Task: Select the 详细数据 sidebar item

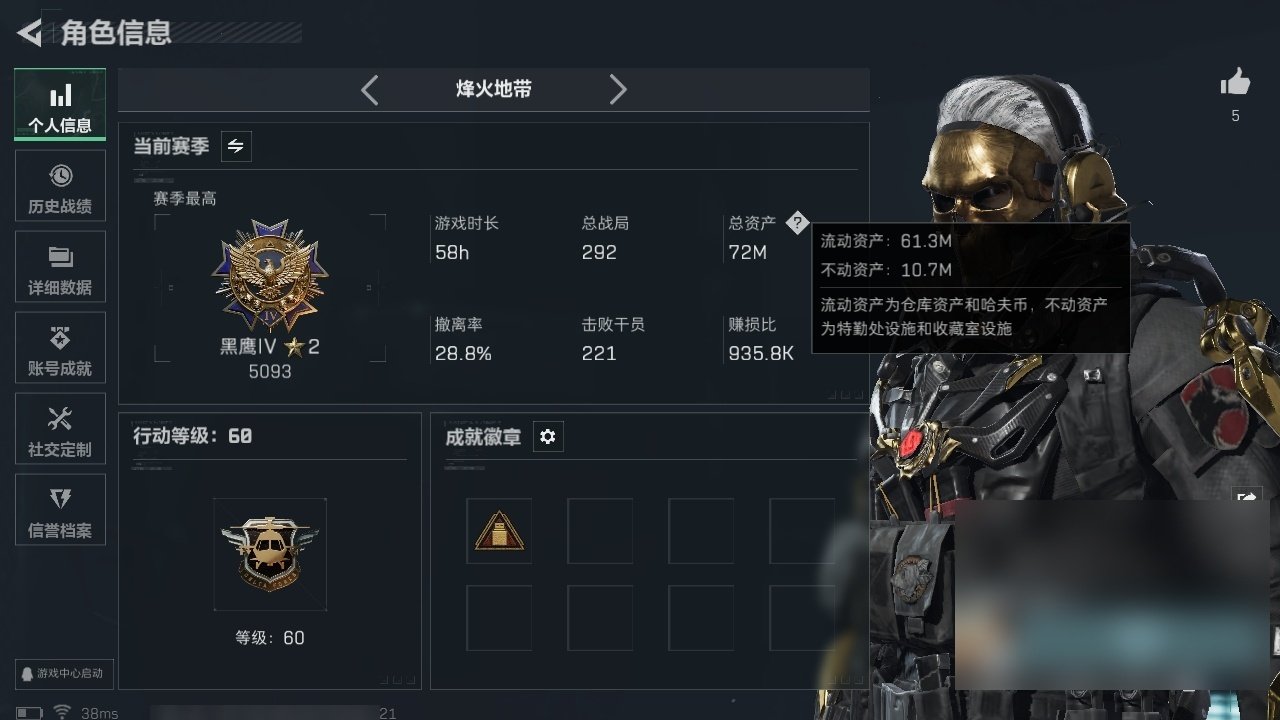Action: click(x=60, y=267)
